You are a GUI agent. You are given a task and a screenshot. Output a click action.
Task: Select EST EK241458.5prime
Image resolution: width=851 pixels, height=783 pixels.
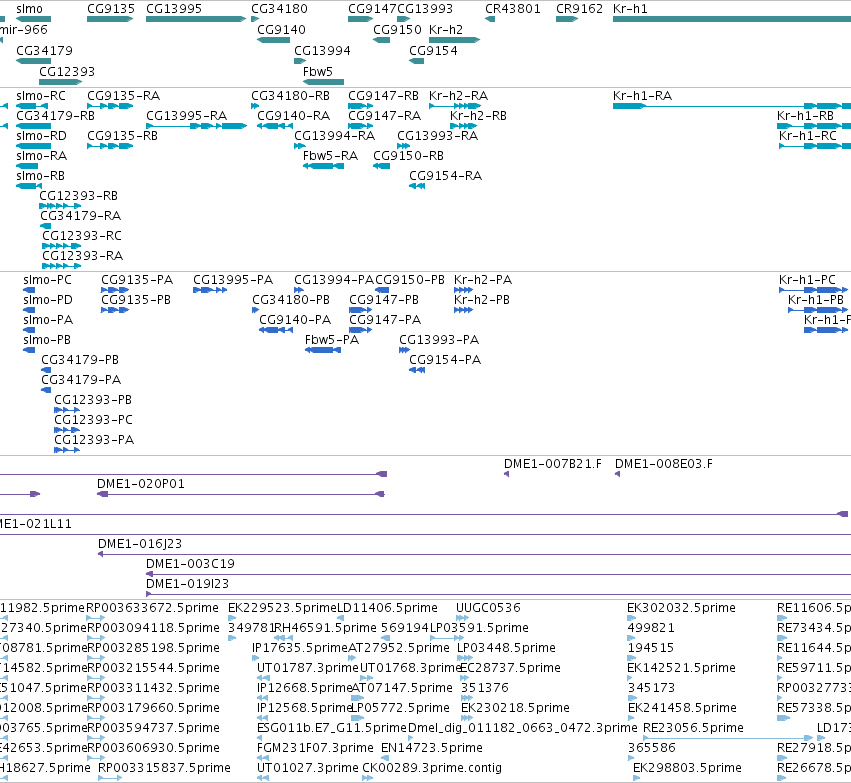pyautogui.click(x=682, y=708)
